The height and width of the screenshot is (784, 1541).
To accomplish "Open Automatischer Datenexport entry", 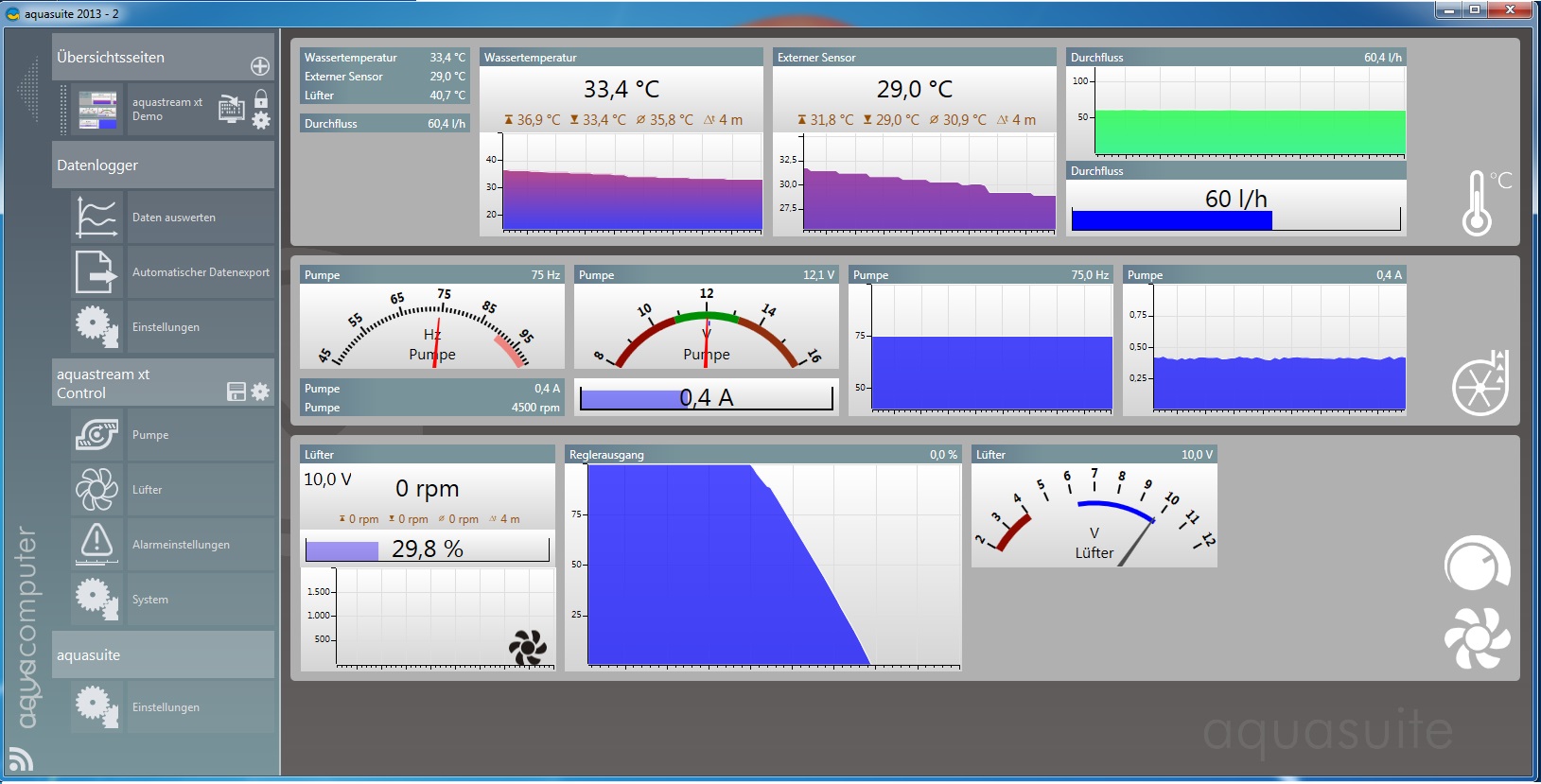I will pos(201,272).
